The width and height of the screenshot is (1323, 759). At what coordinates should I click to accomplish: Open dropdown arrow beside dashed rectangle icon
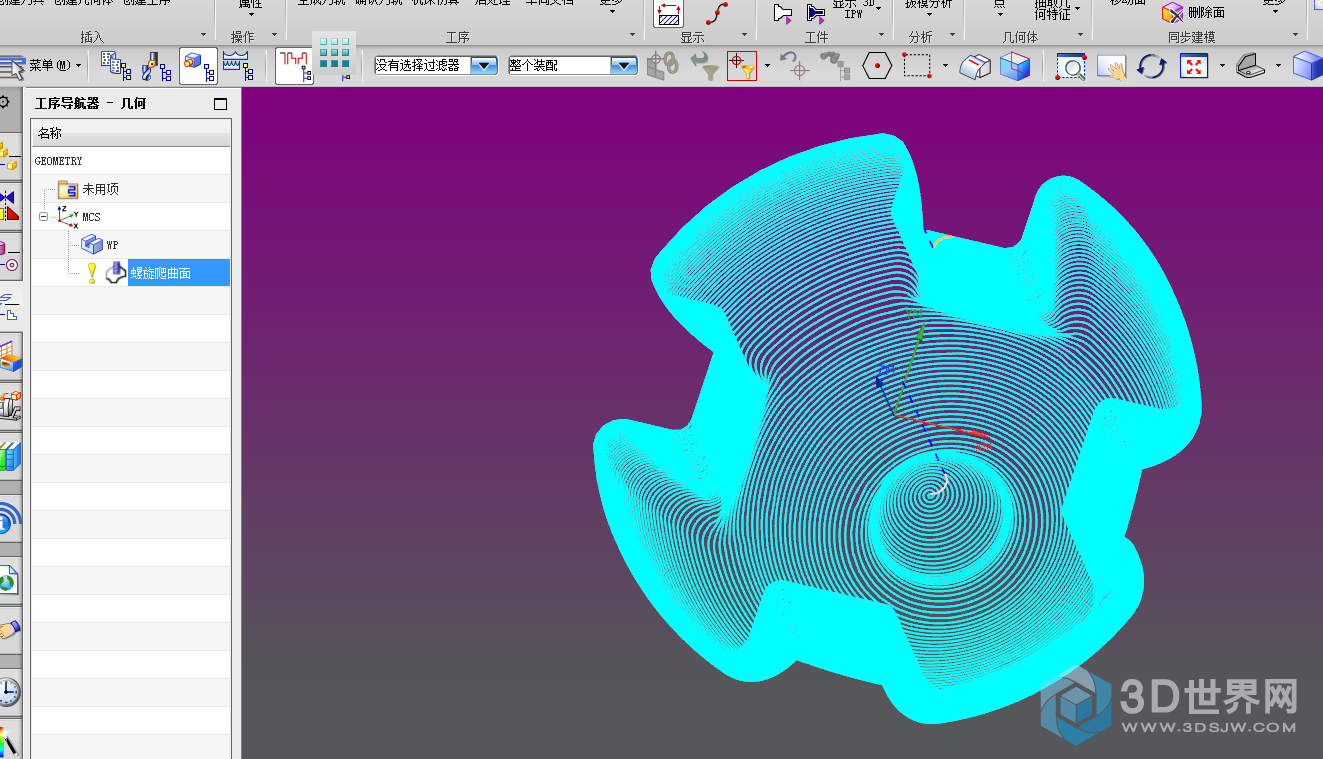945,67
